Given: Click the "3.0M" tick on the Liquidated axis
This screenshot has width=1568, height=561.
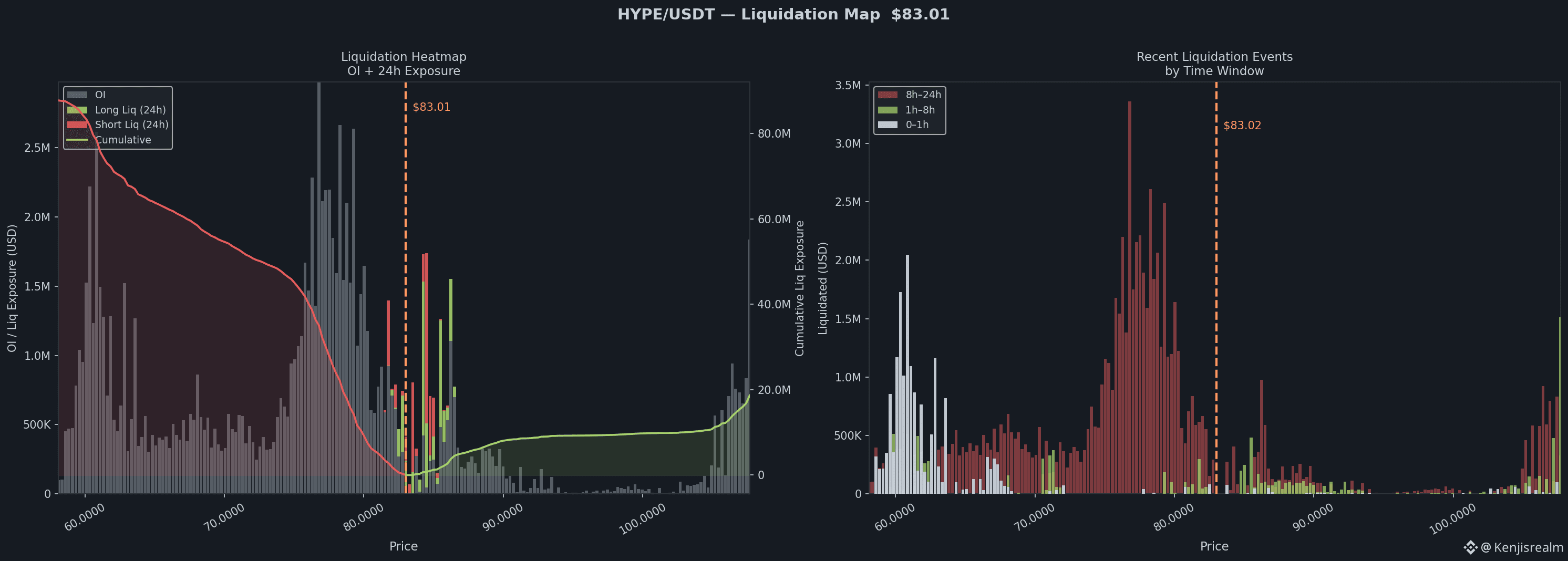Looking at the screenshot, I should pyautogui.click(x=849, y=143).
